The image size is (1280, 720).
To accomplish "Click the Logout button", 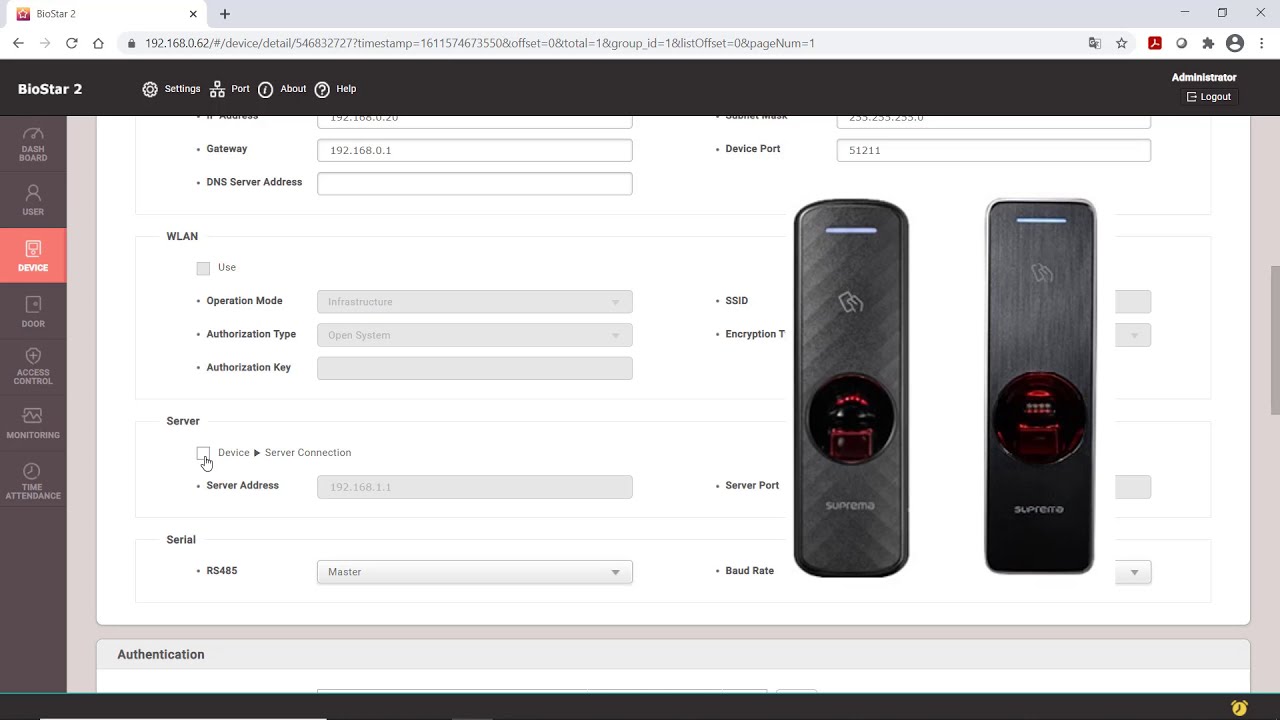I will click(1209, 97).
